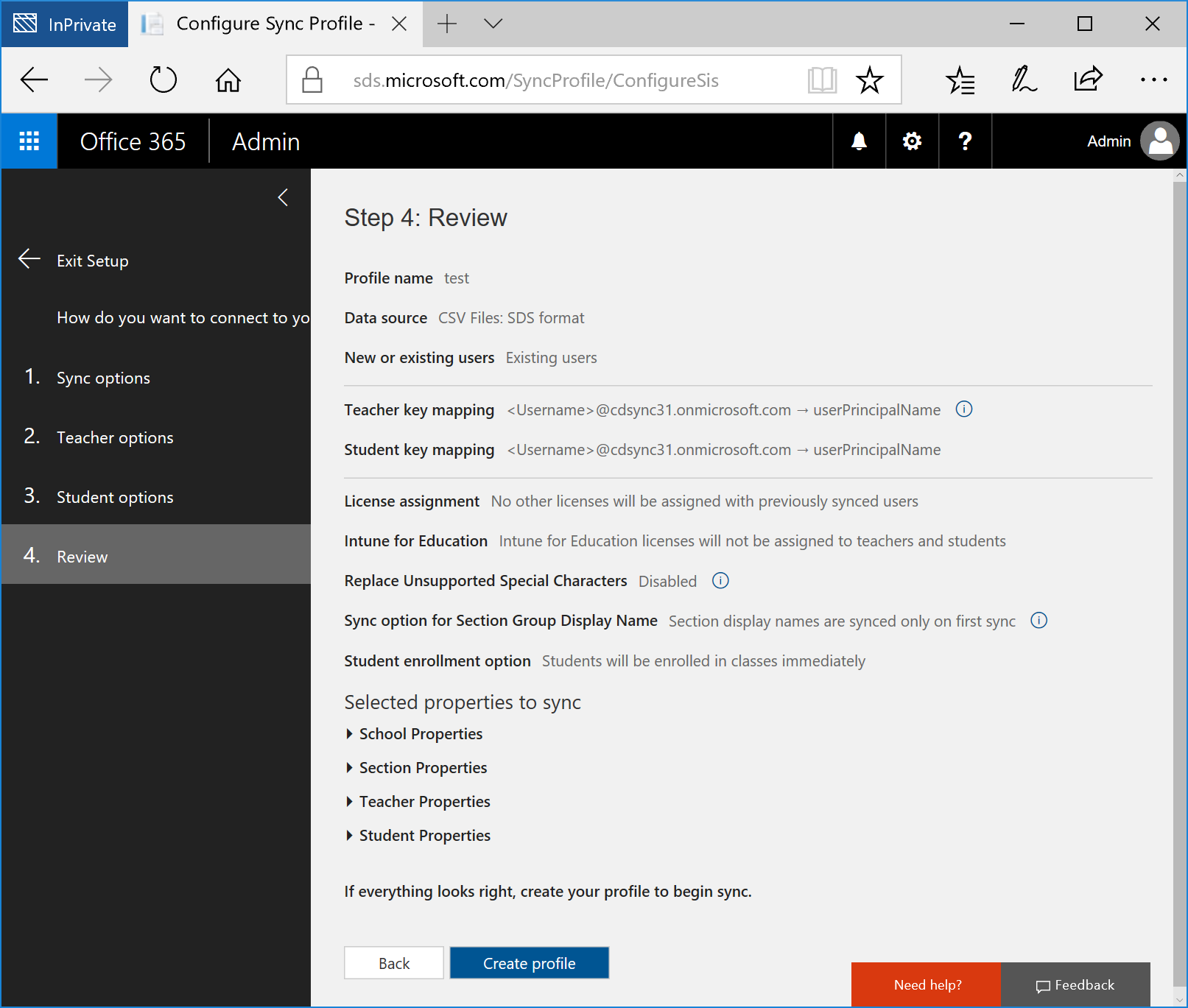Viewport: 1188px width, 1008px height.
Task: Expand Student Properties
Action: 418,836
